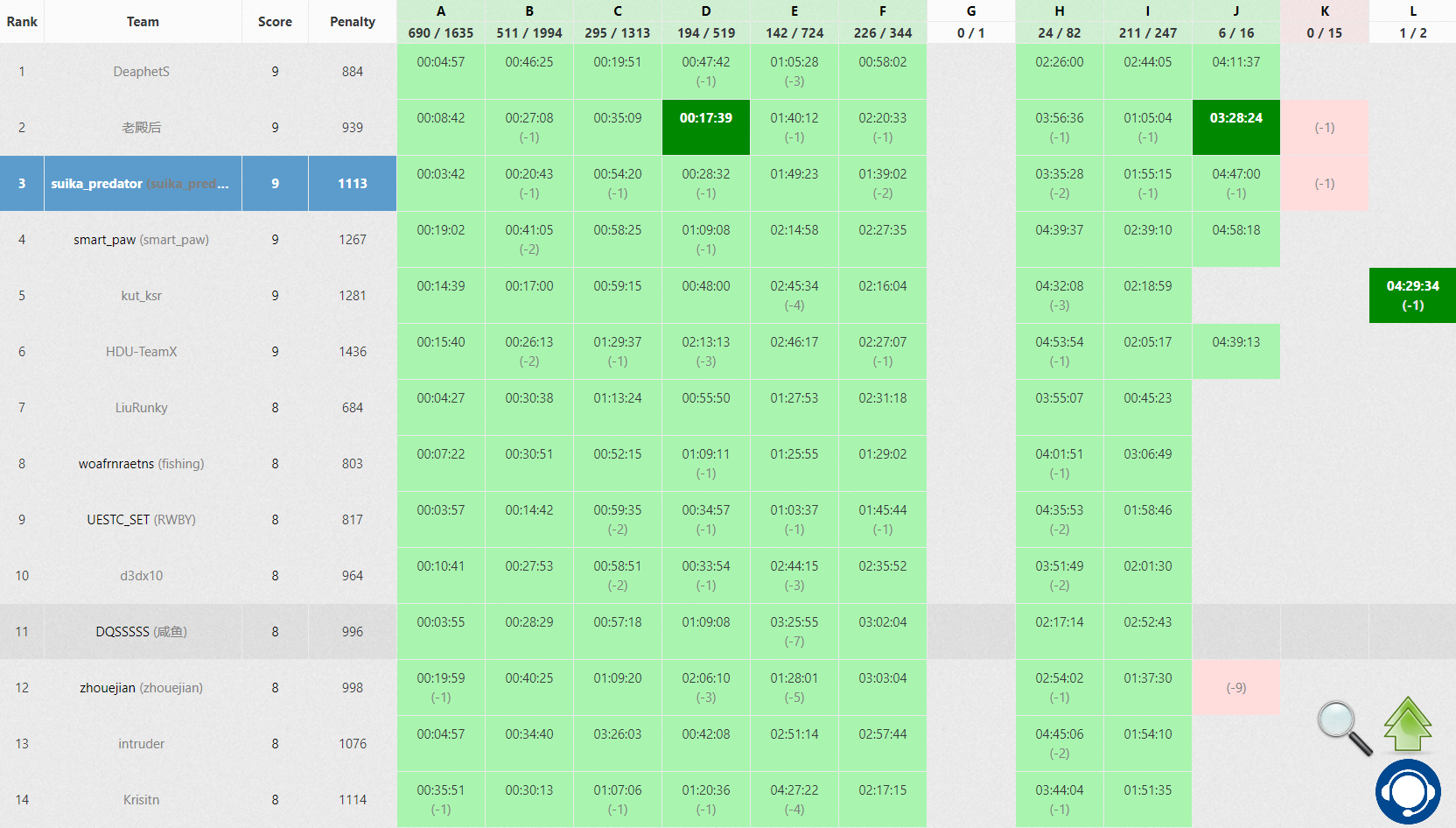Click dark green cell 04:29:34 in column L

(x=1412, y=296)
